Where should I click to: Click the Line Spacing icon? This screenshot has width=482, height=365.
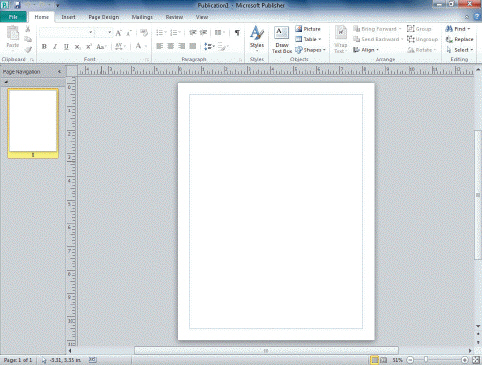point(209,46)
